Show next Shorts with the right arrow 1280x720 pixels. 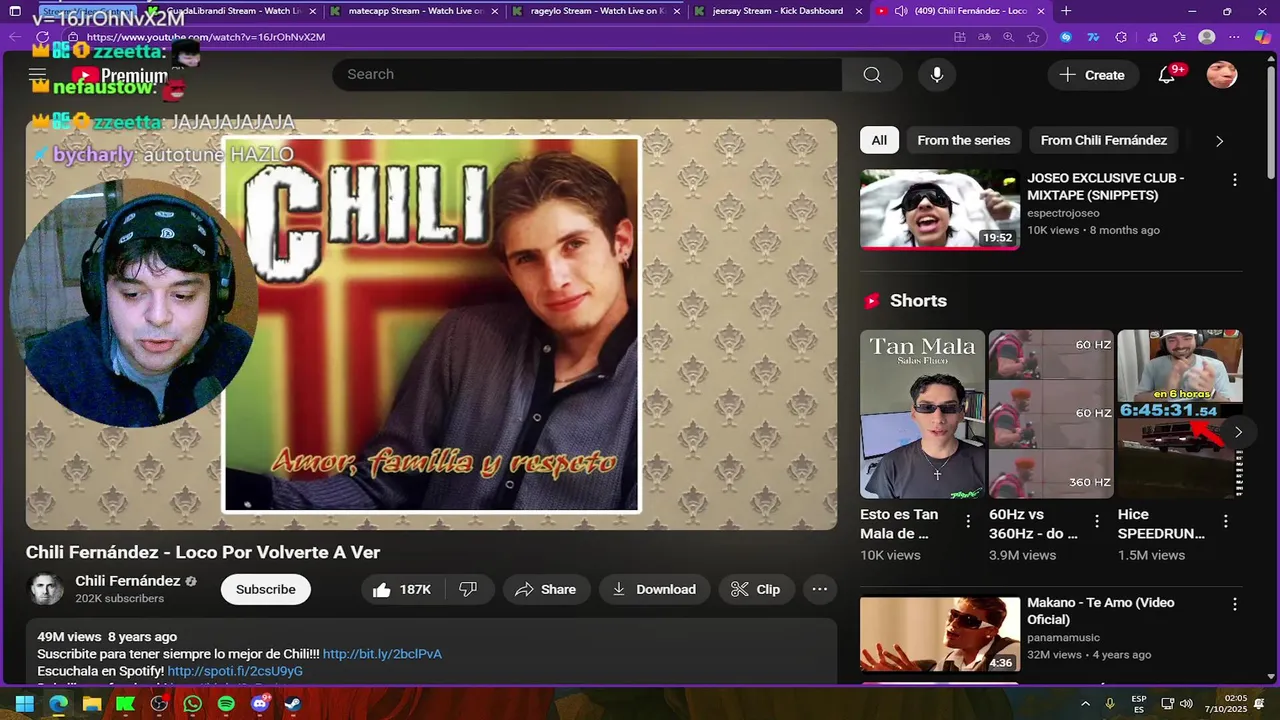(x=1238, y=432)
